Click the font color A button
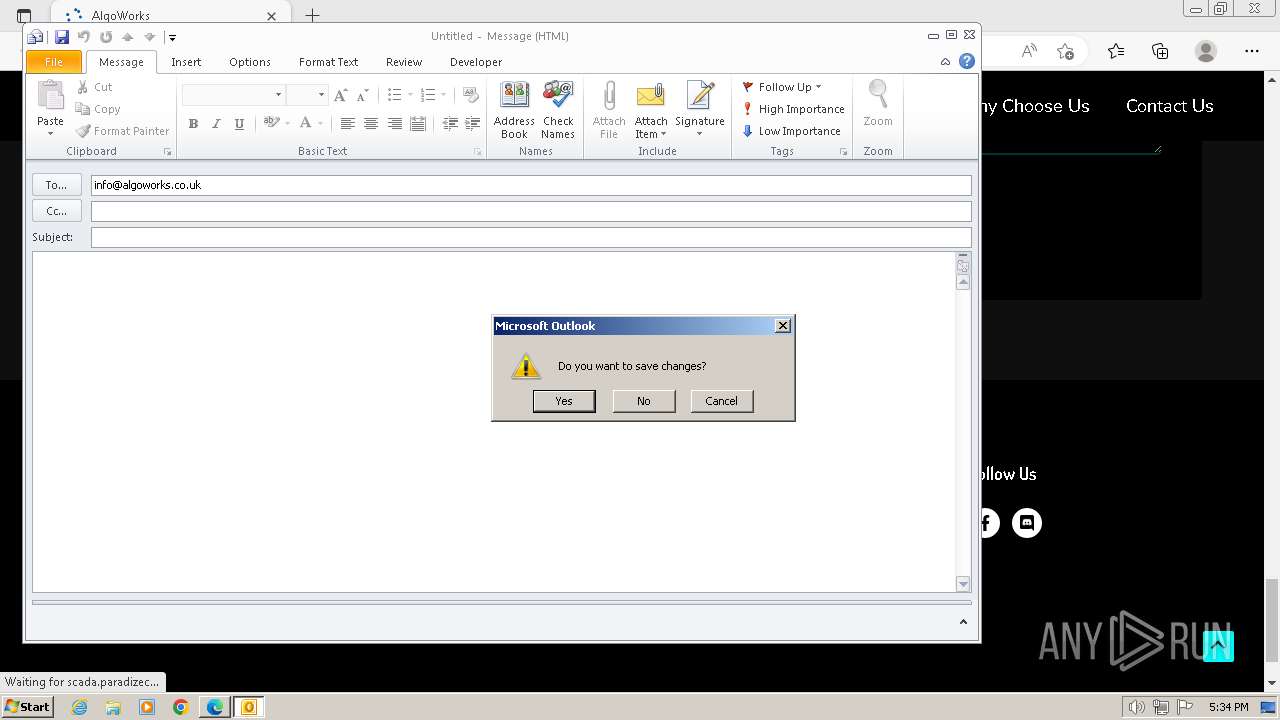Viewport: 1280px width, 720px height. pos(306,123)
